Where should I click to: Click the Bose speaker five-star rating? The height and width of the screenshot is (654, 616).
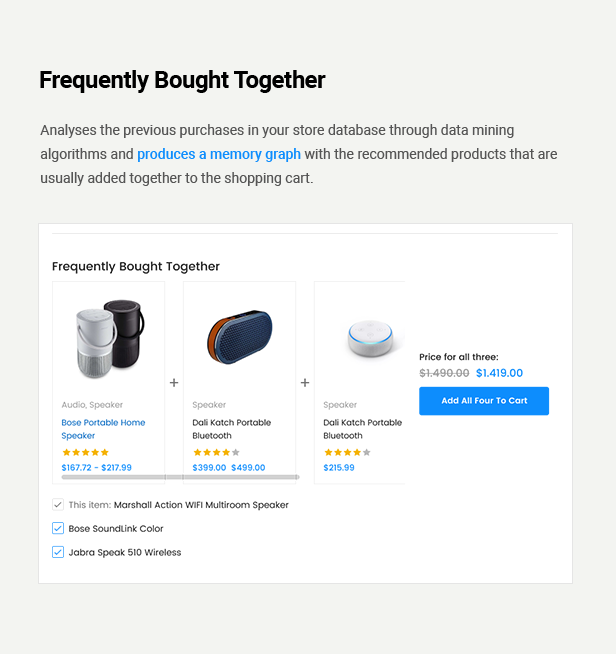pyautogui.click(x=85, y=452)
